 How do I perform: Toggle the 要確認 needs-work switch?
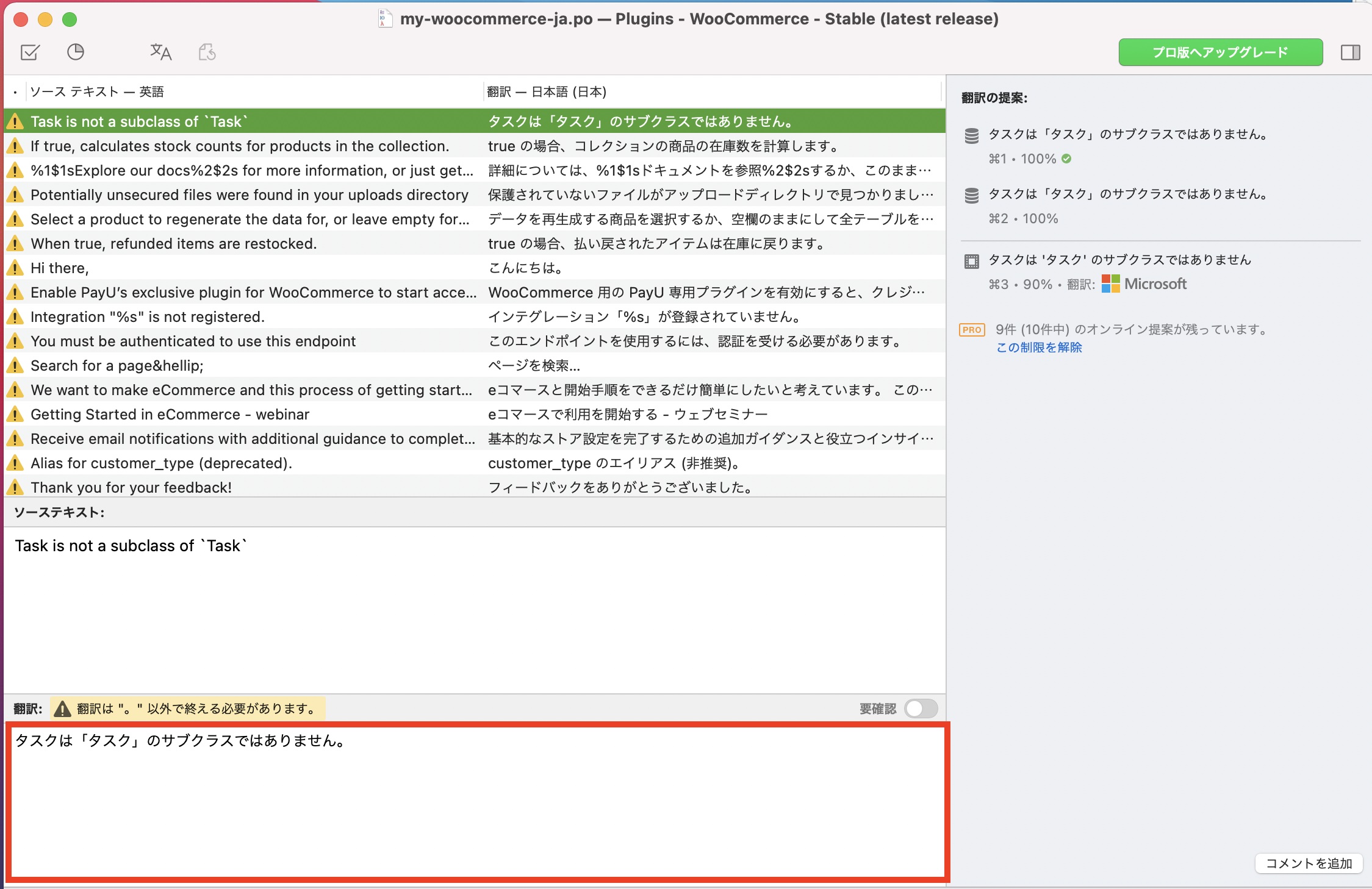921,709
